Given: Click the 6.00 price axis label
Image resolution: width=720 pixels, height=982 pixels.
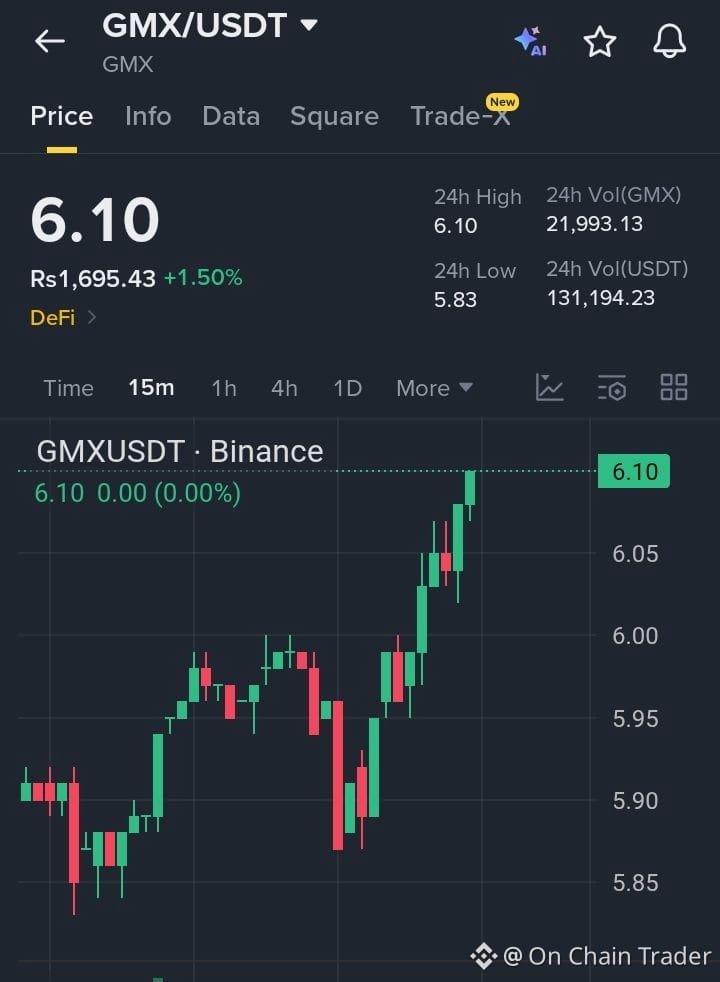Looking at the screenshot, I should 635,636.
